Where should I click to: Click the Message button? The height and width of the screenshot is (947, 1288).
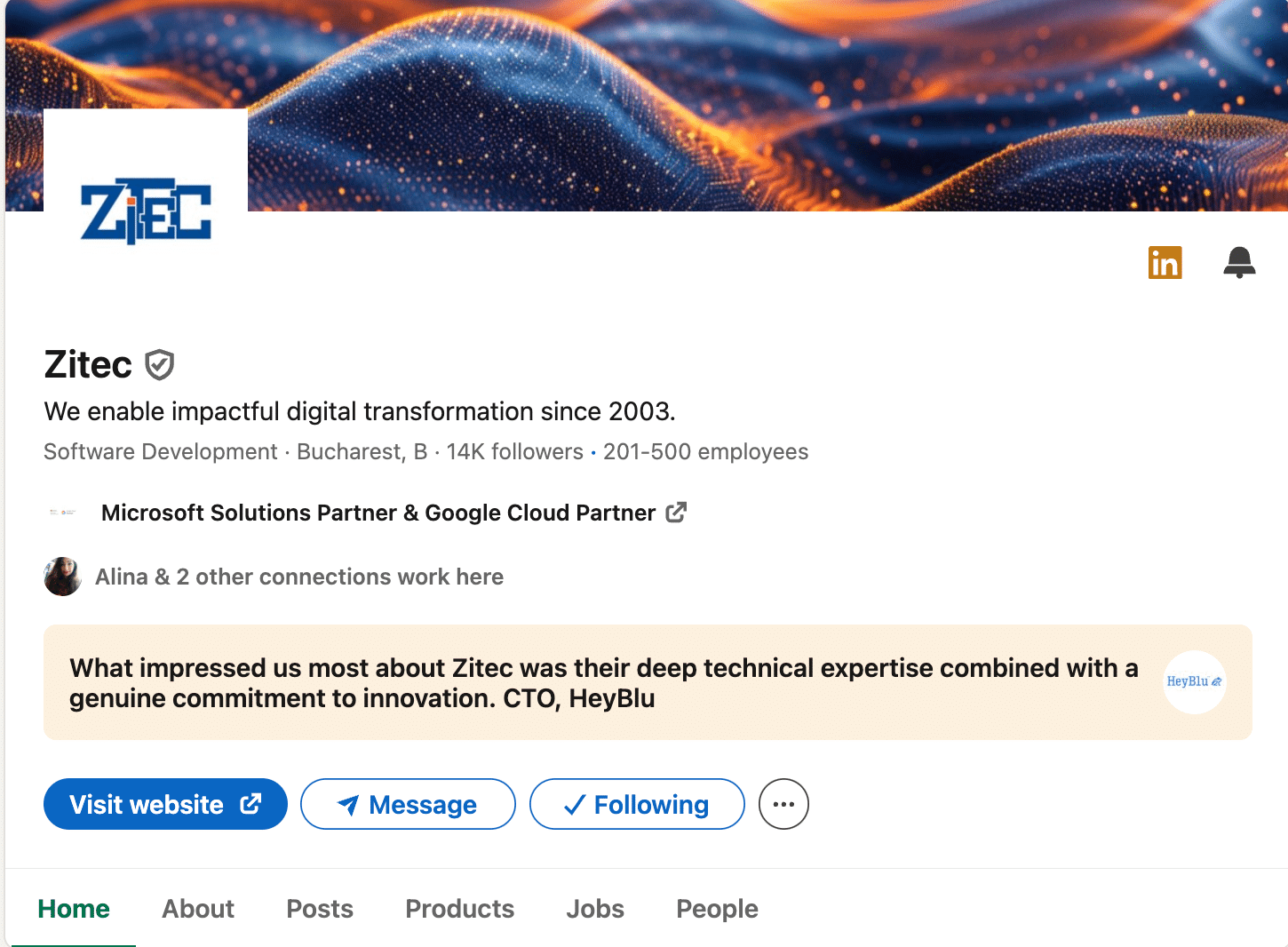pos(408,804)
